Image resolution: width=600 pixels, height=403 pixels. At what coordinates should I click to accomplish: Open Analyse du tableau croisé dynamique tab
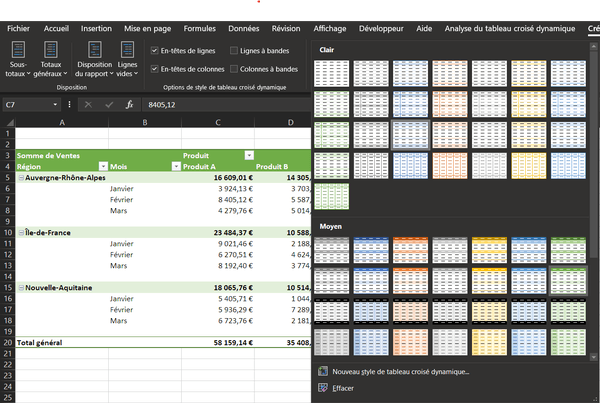point(509,29)
